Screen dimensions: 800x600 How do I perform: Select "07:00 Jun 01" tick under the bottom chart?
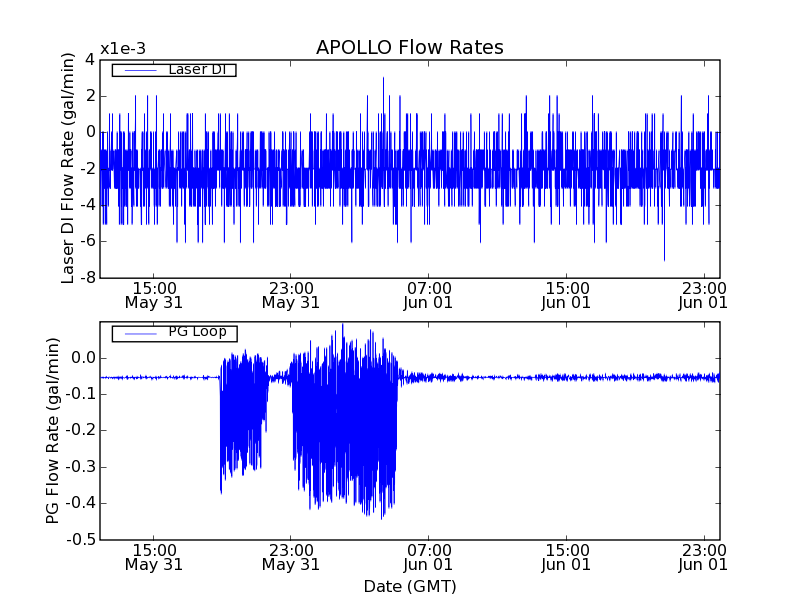click(429, 556)
